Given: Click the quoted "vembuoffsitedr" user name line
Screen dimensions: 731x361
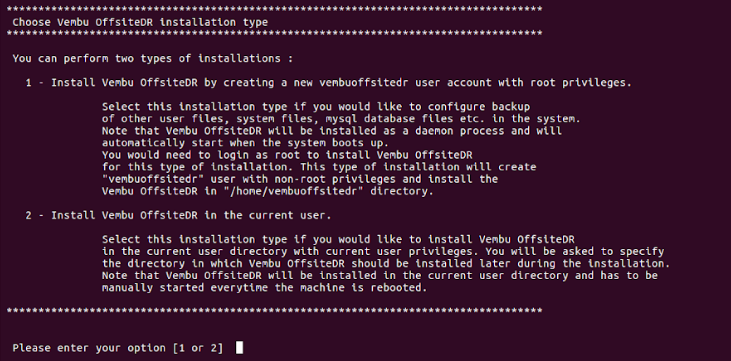Looking at the screenshot, I should pos(300,179).
